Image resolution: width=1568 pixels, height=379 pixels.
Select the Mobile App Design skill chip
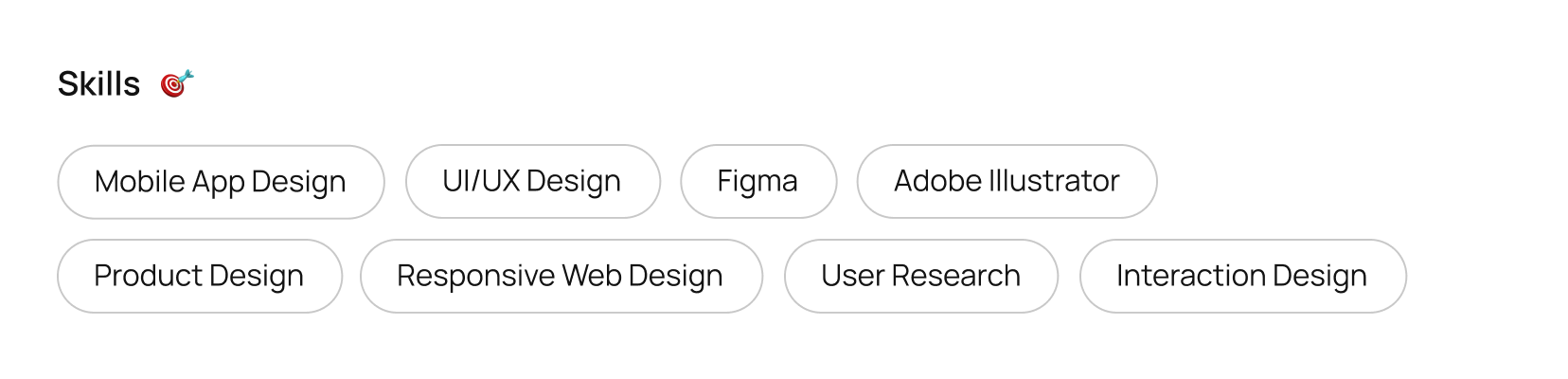tap(221, 182)
